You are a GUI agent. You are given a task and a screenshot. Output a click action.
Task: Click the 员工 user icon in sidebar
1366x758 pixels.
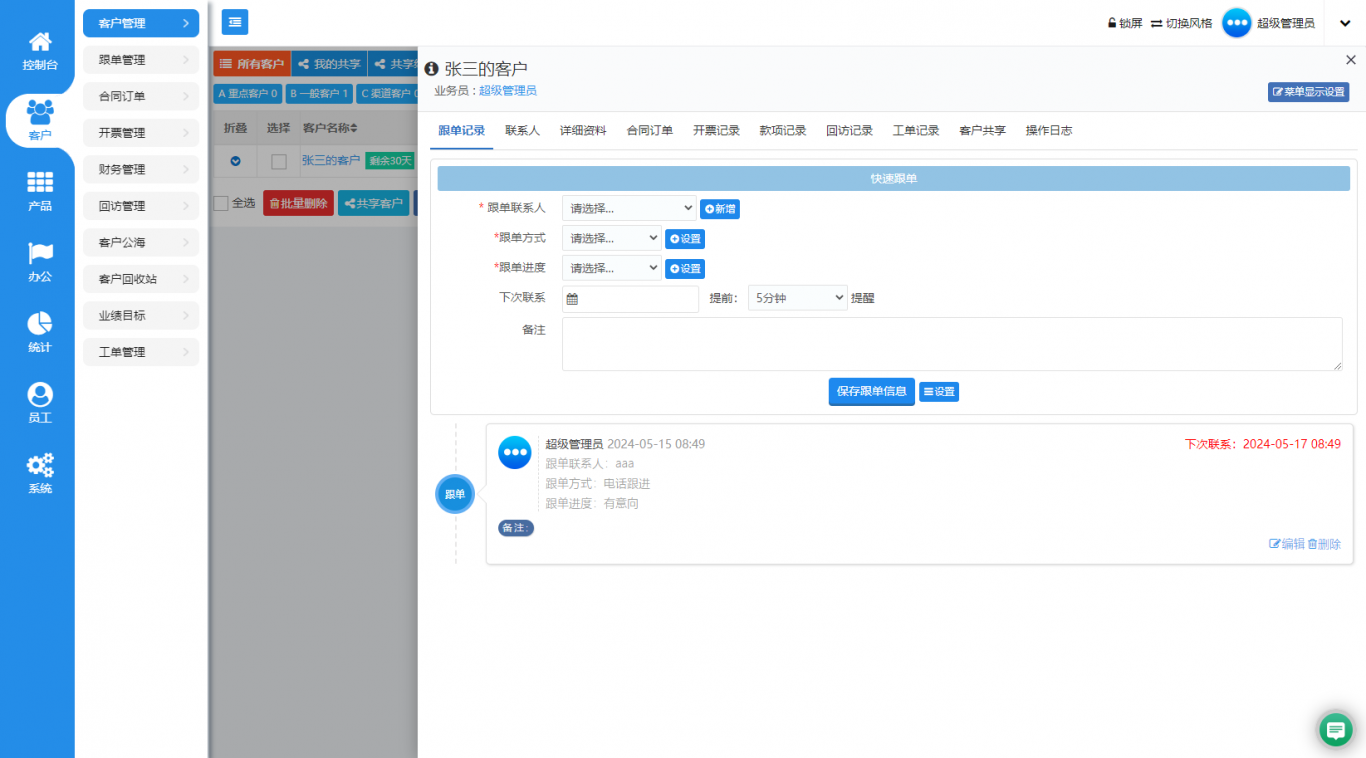click(x=40, y=395)
